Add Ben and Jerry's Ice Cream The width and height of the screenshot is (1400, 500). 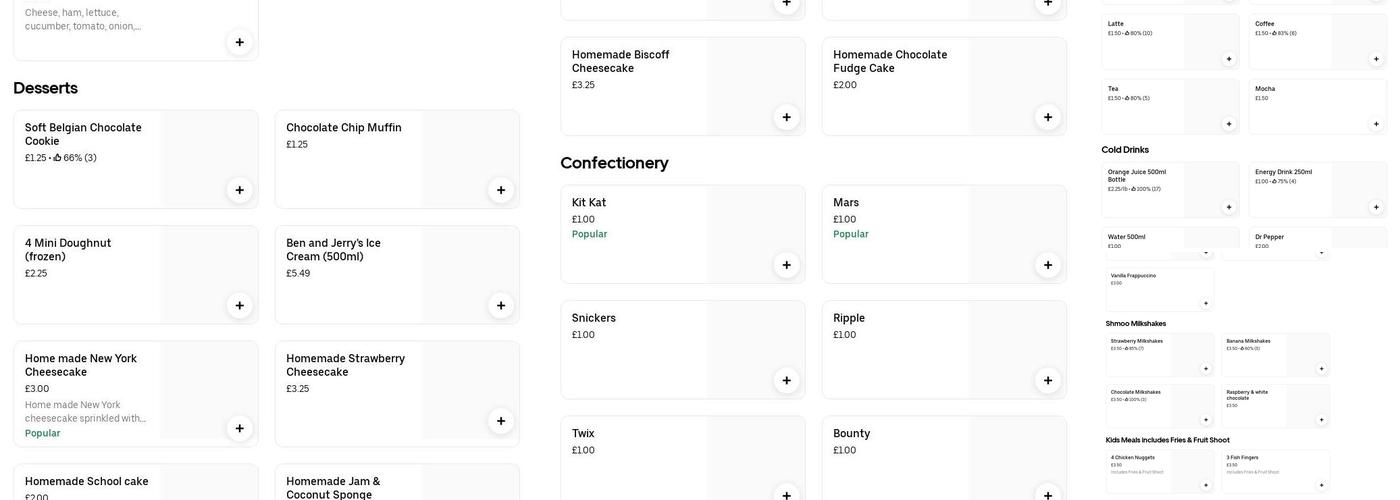[501, 306]
